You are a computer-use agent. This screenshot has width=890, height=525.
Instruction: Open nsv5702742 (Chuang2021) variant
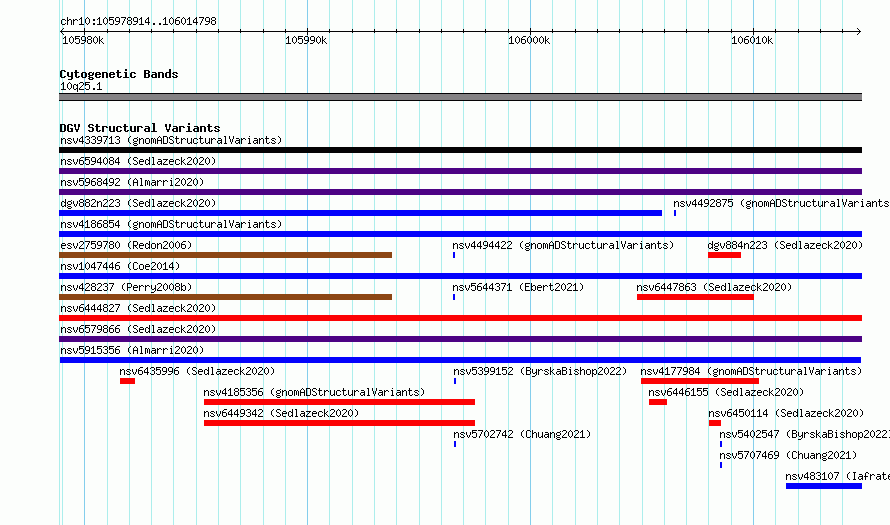coord(522,434)
